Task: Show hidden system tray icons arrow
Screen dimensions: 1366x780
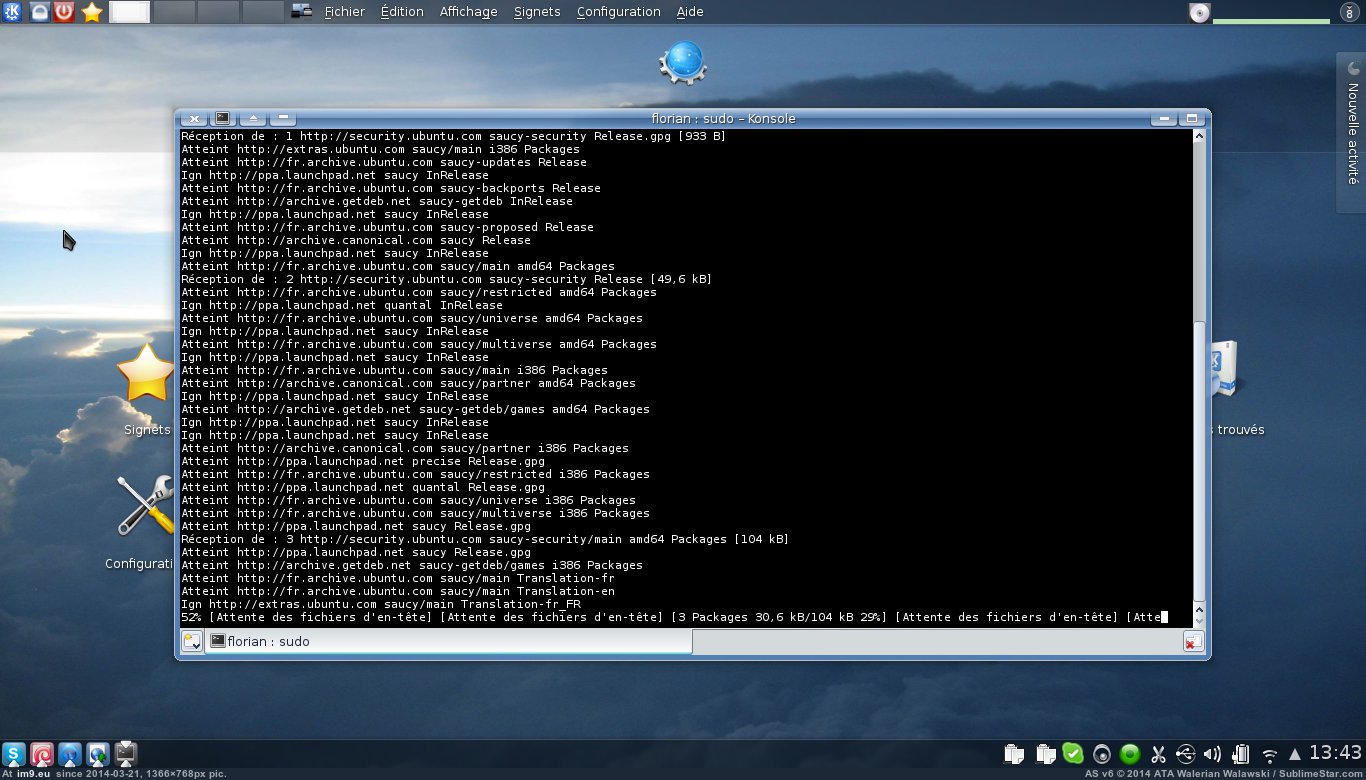Action: (x=1295, y=755)
